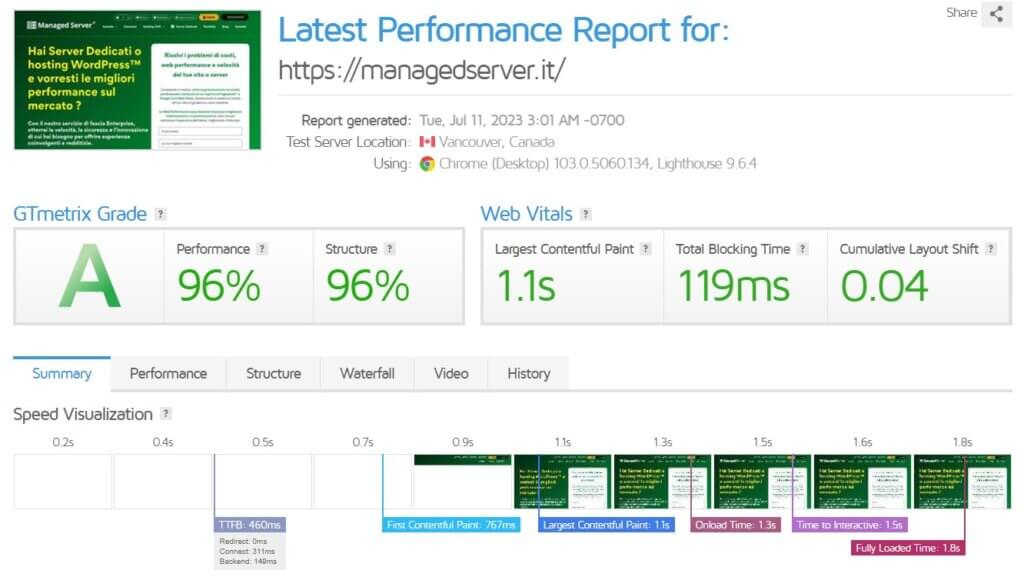Click the First Contentful Paint: 767ms marker

(x=451, y=525)
